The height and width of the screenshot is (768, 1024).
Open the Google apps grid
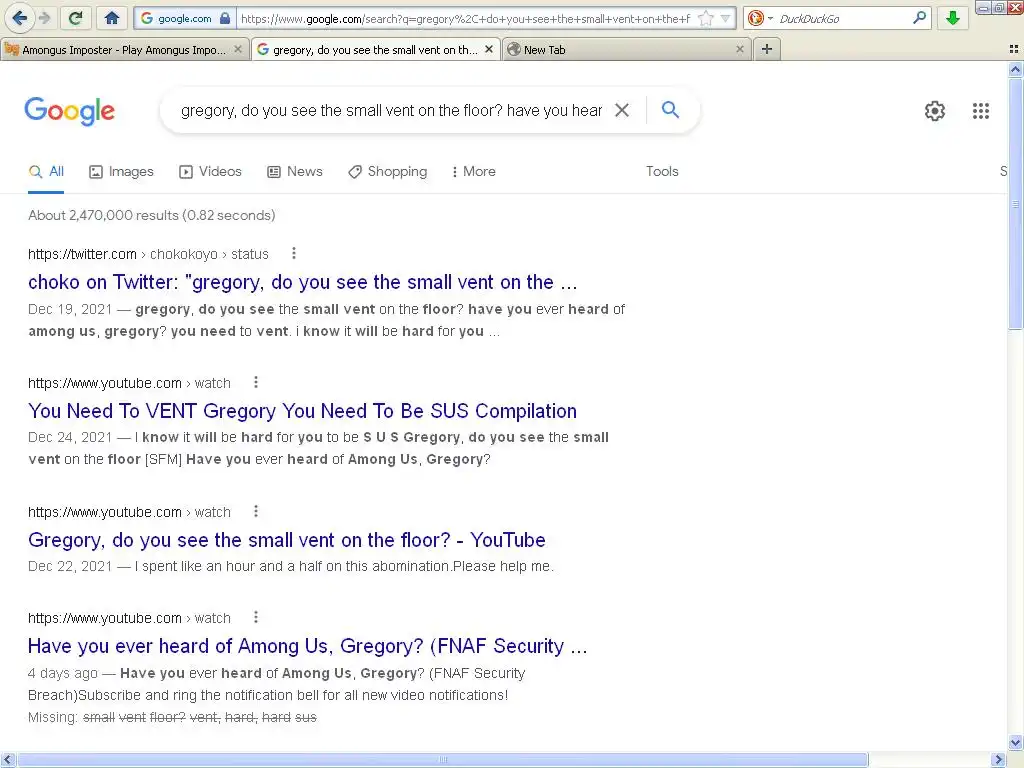click(980, 111)
